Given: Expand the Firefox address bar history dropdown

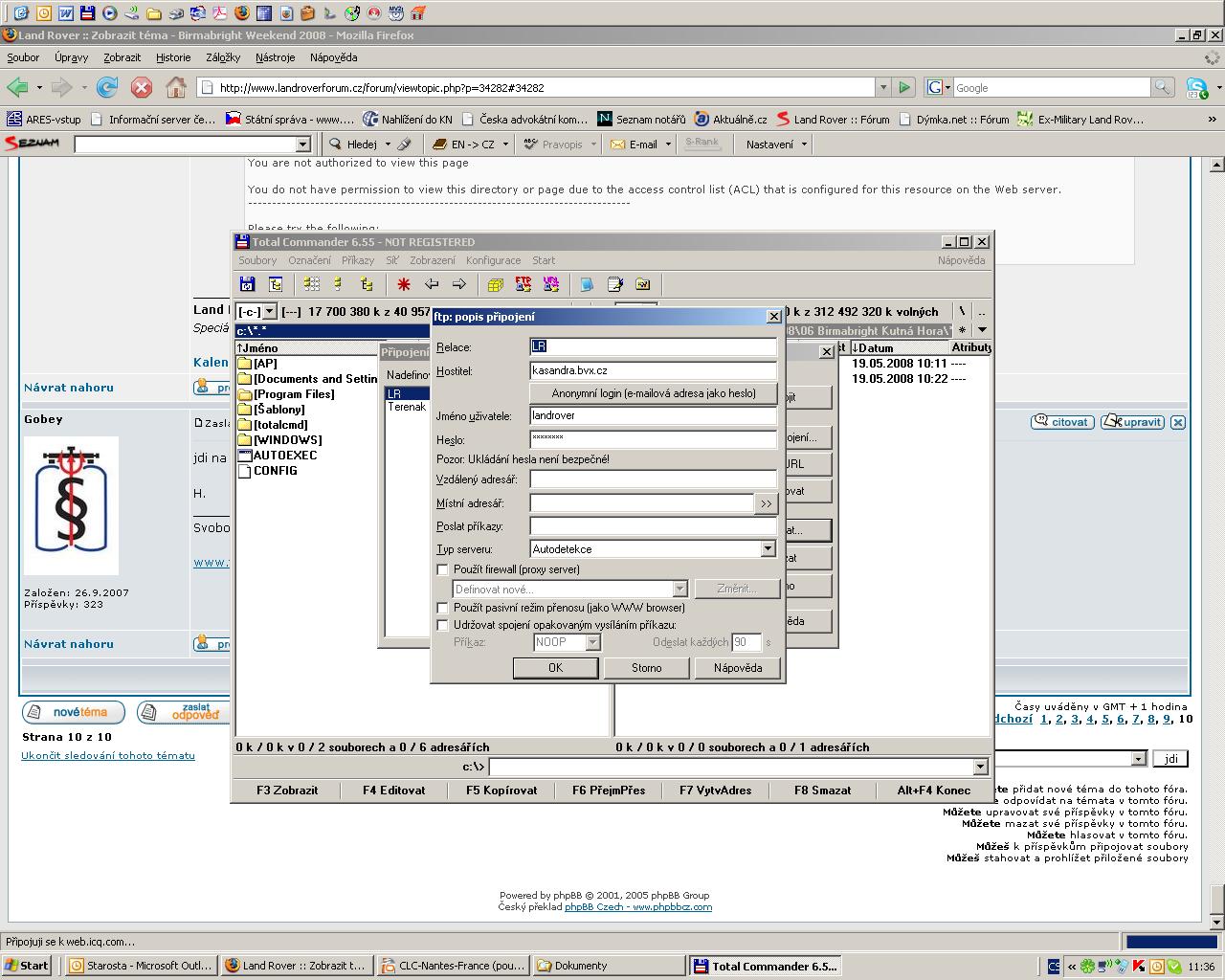Looking at the screenshot, I should (882, 88).
